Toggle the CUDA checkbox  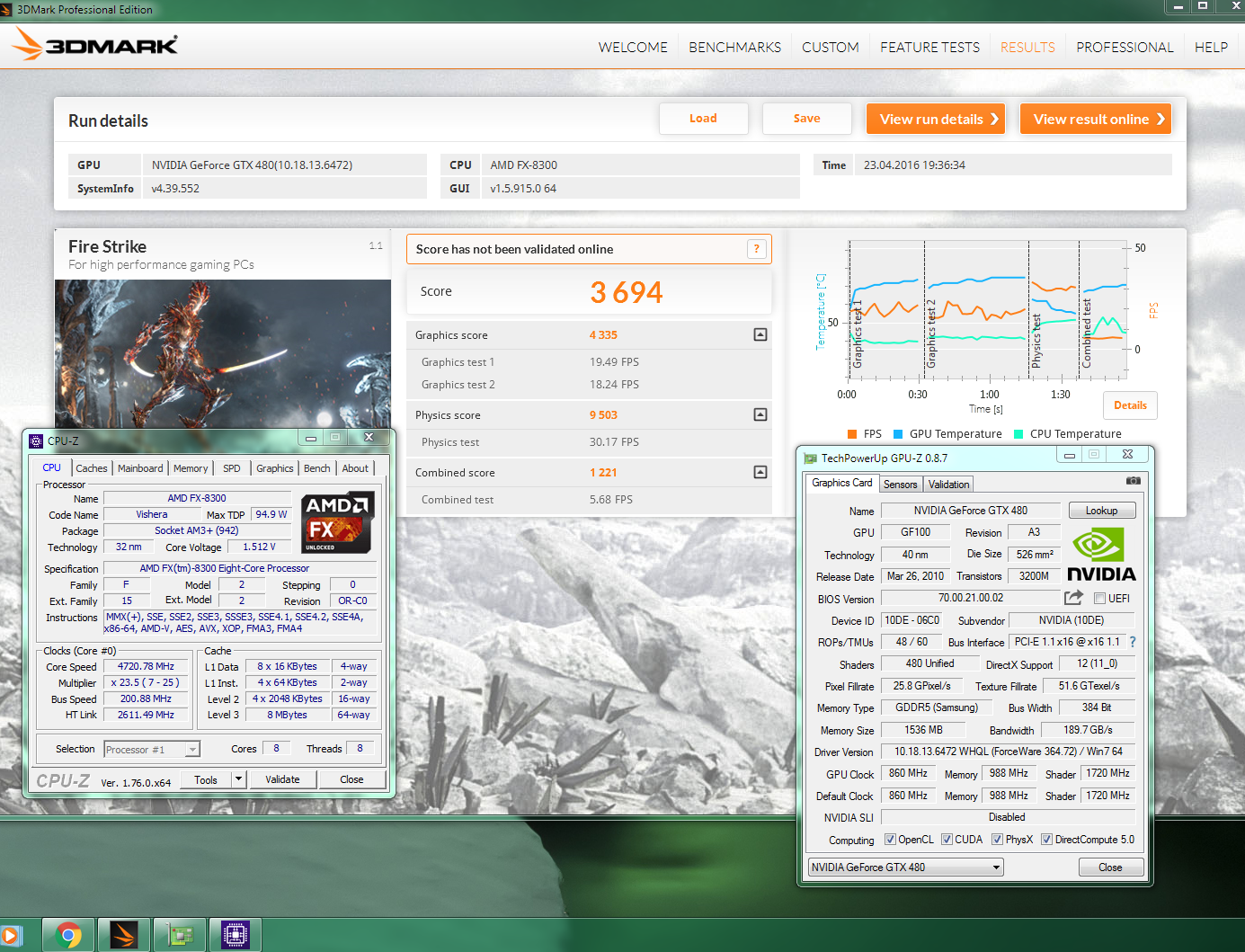point(947,840)
